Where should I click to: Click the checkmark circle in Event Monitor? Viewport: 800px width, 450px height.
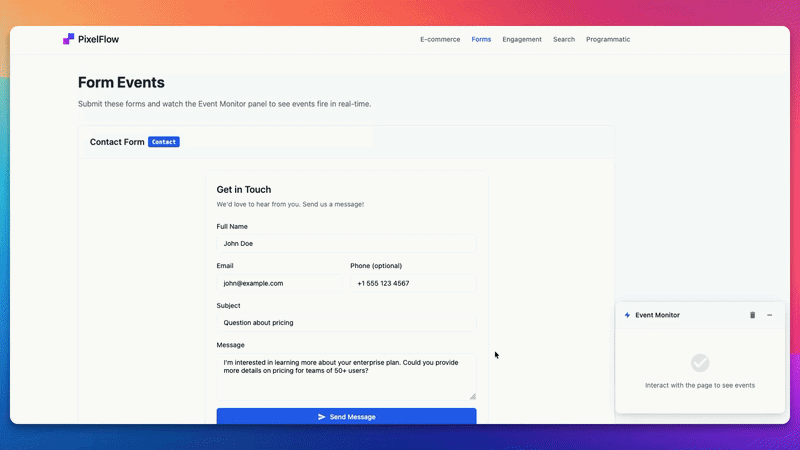pos(700,362)
